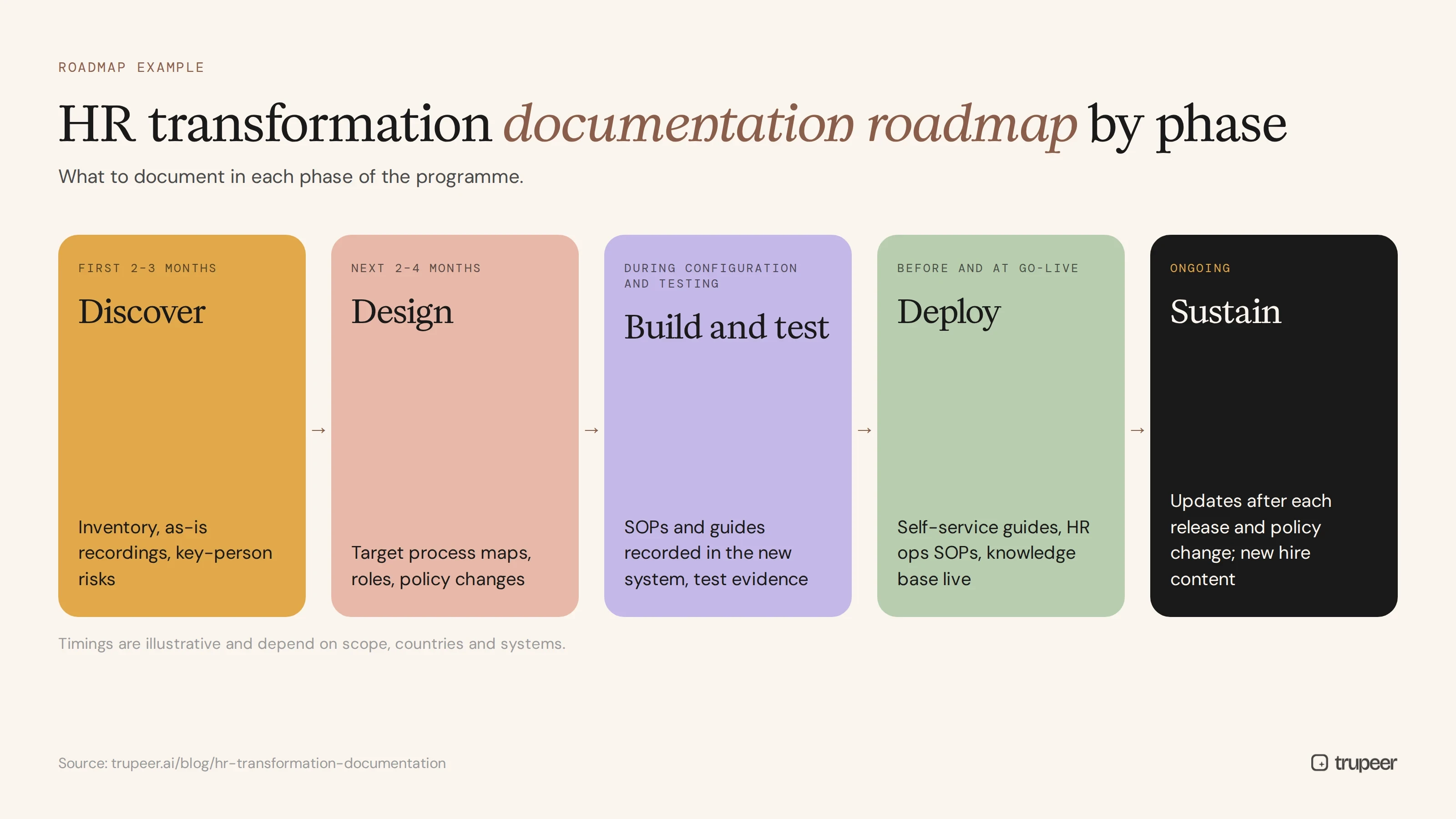Click subtitle 'What to document in each phase'
Viewport: 1456px width, 819px height.
291,177
